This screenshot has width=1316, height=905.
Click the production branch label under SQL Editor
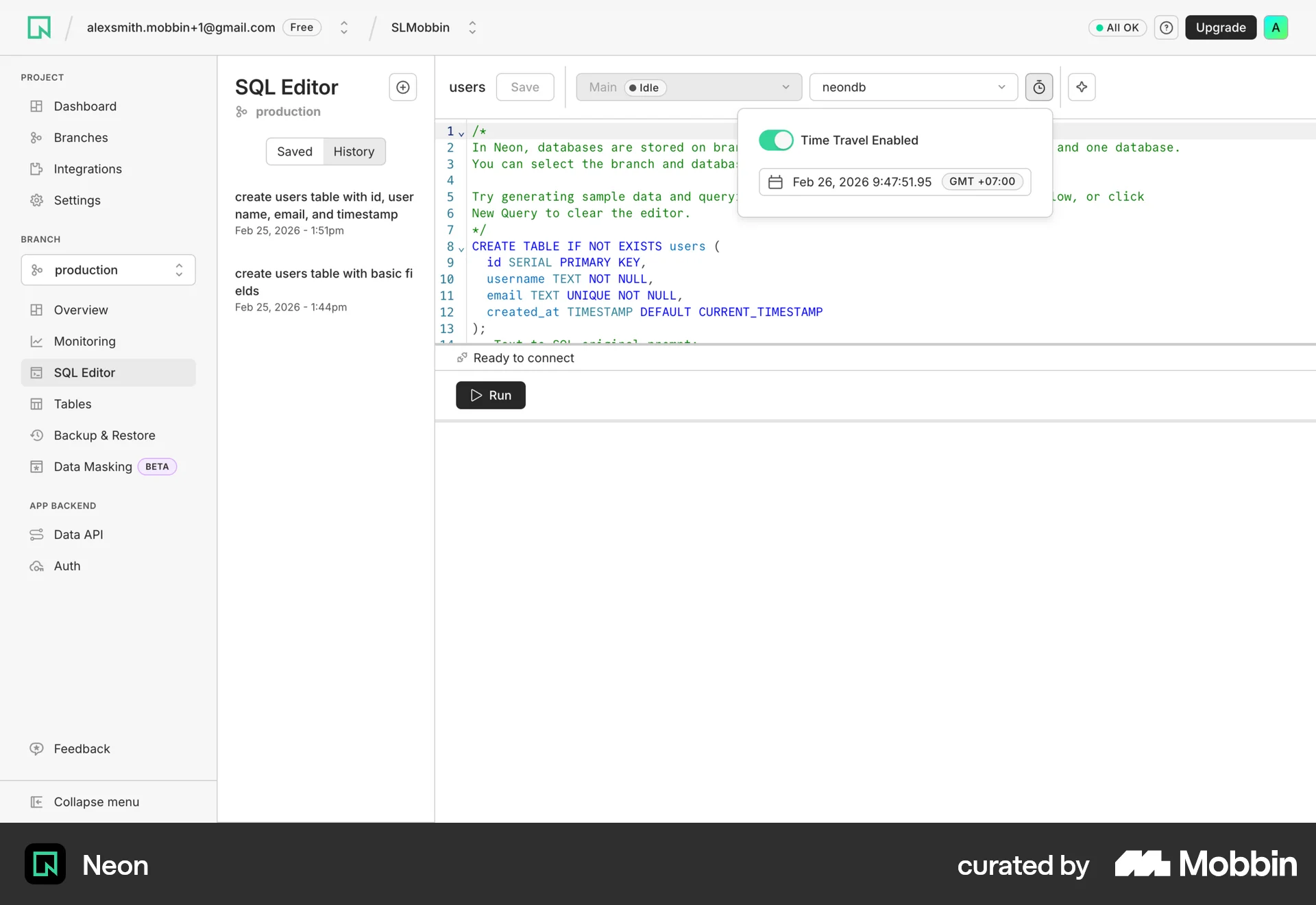278,112
